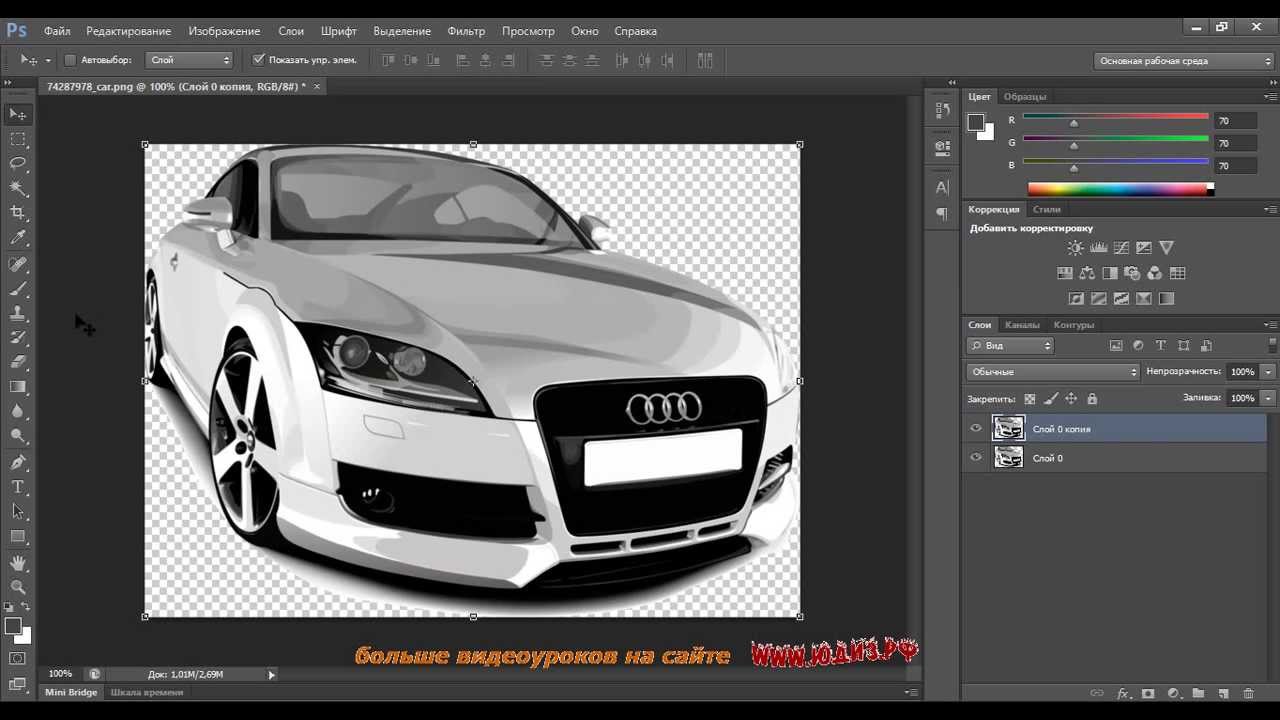Toggle the type layer filter
Screen dimensions: 1280x720
tap(1161, 345)
